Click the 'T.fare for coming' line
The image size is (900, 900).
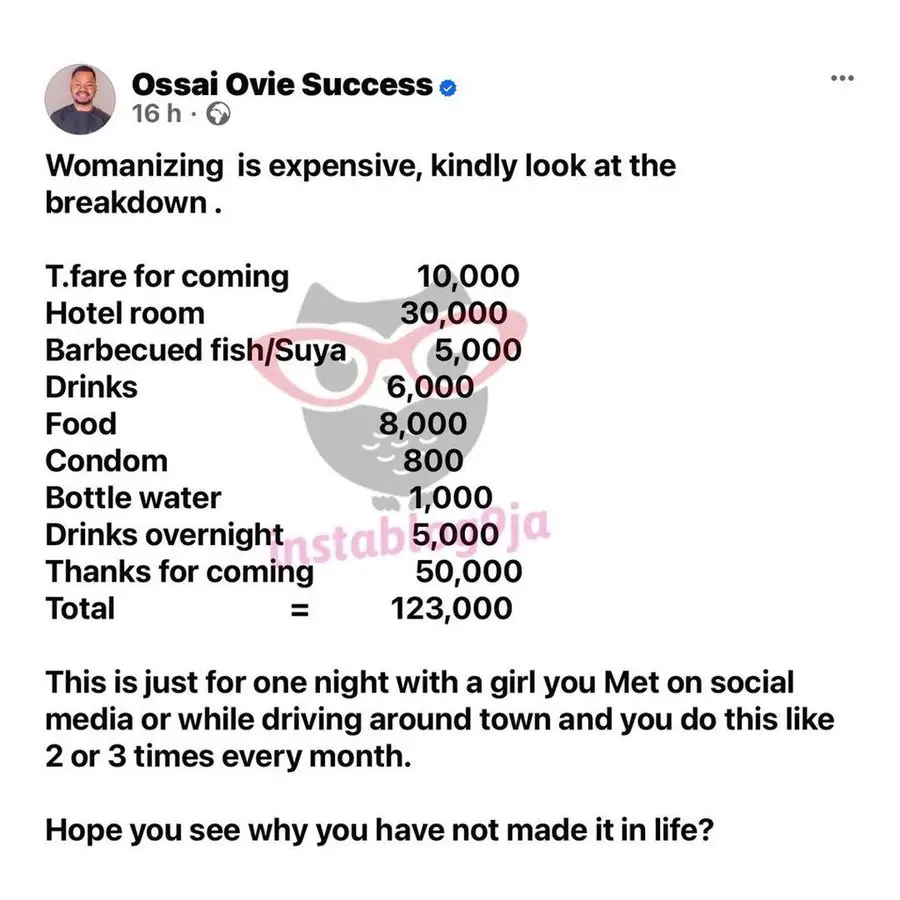click(167, 276)
